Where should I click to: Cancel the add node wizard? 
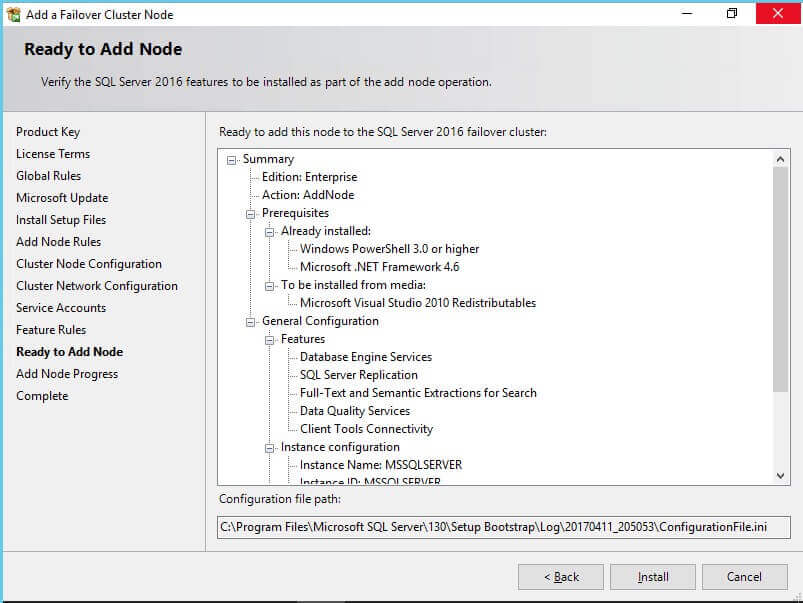point(745,577)
